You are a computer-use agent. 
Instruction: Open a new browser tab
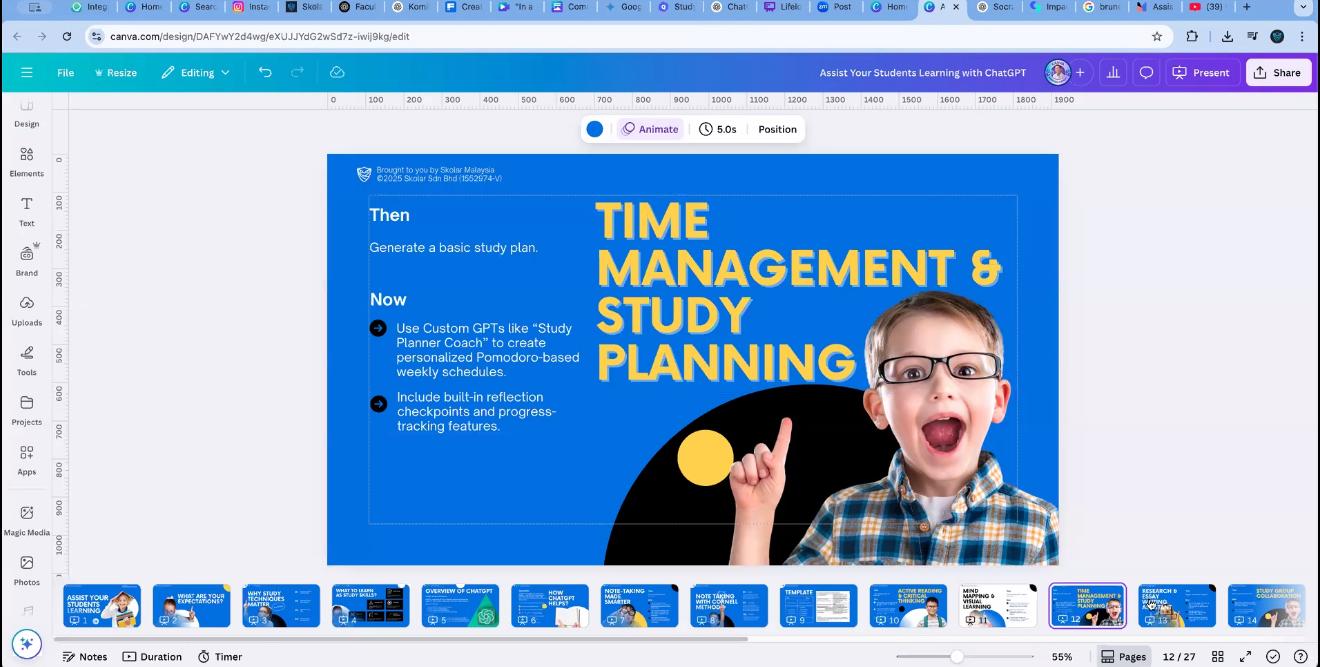click(x=1246, y=6)
